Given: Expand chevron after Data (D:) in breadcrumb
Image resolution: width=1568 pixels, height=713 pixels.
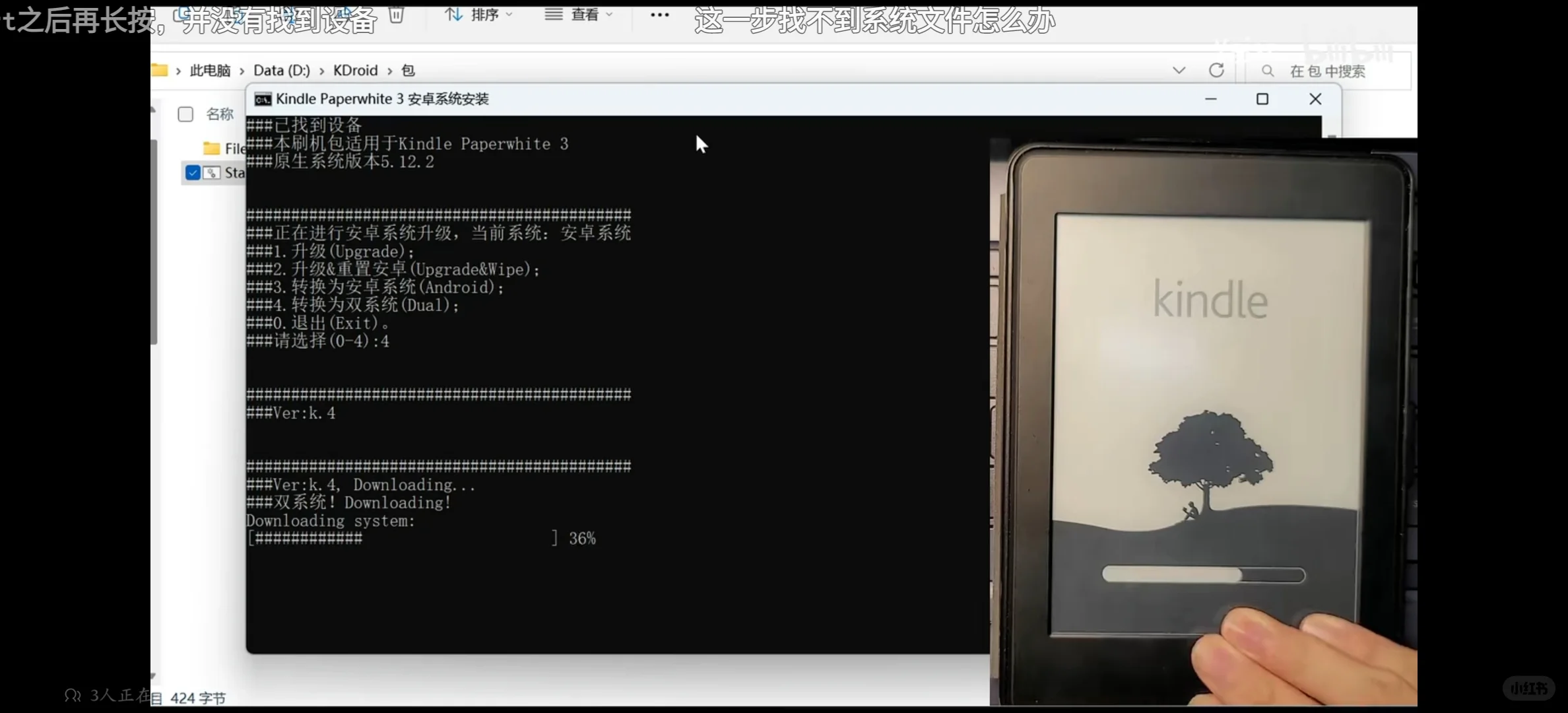Looking at the screenshot, I should tap(321, 71).
